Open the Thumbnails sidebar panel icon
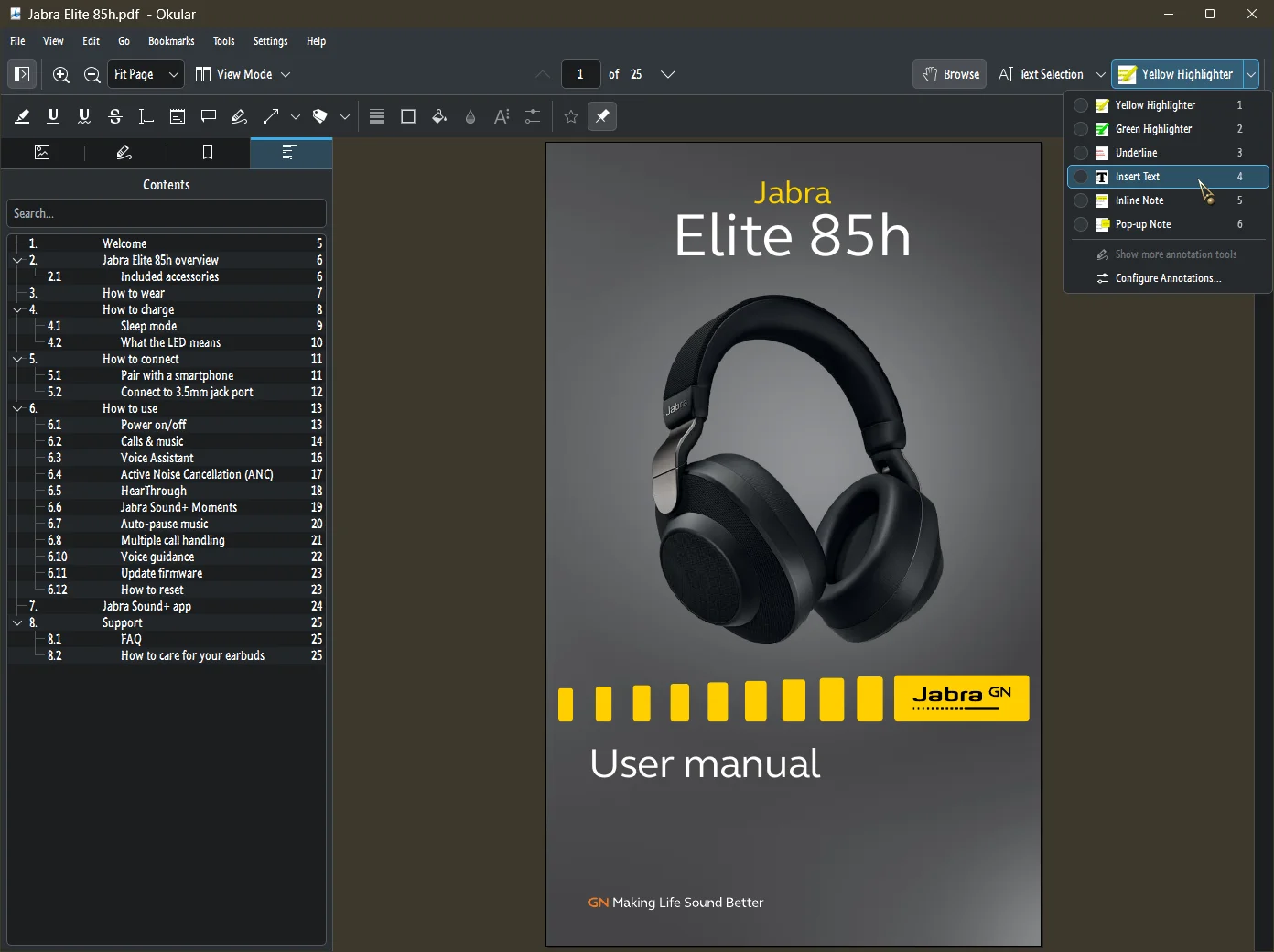 click(x=42, y=153)
